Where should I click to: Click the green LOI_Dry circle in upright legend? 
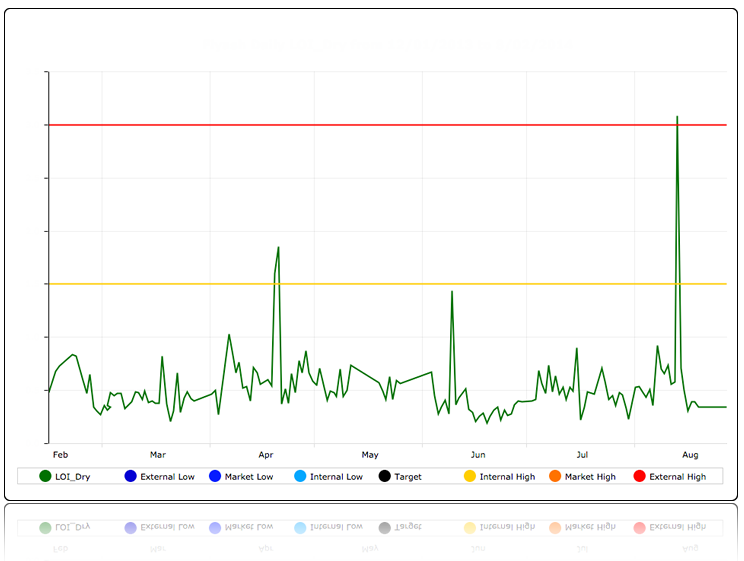click(x=45, y=477)
